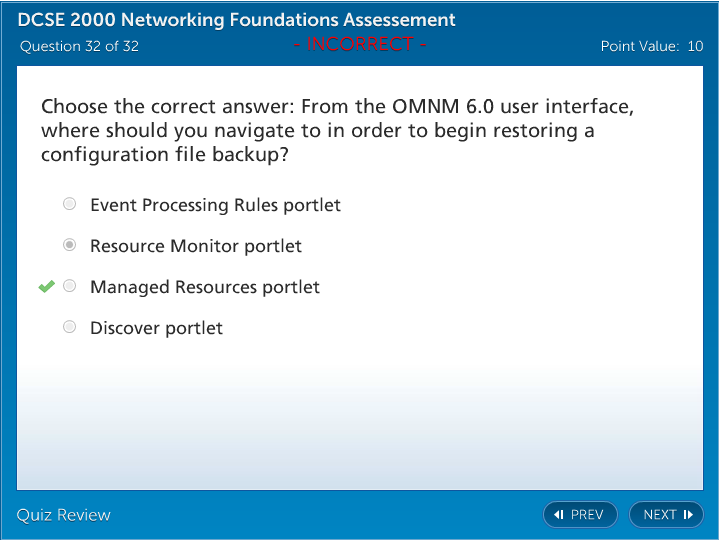Click the 'Question 32 of 32' counter

(x=79, y=46)
